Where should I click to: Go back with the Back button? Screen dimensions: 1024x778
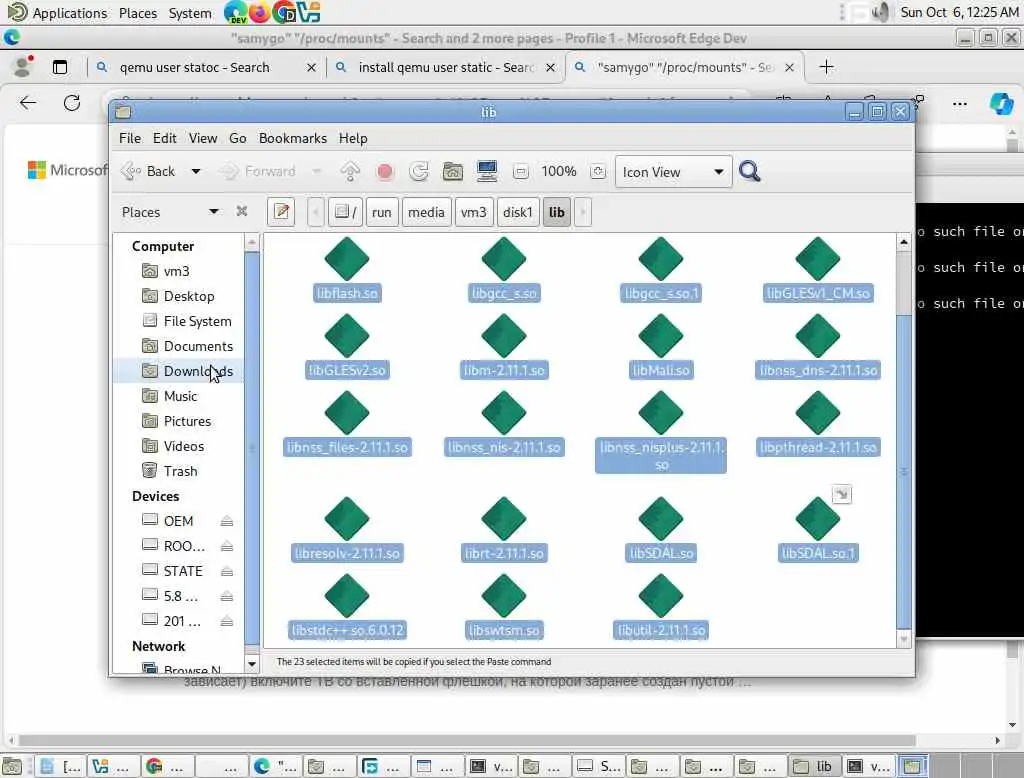point(148,171)
